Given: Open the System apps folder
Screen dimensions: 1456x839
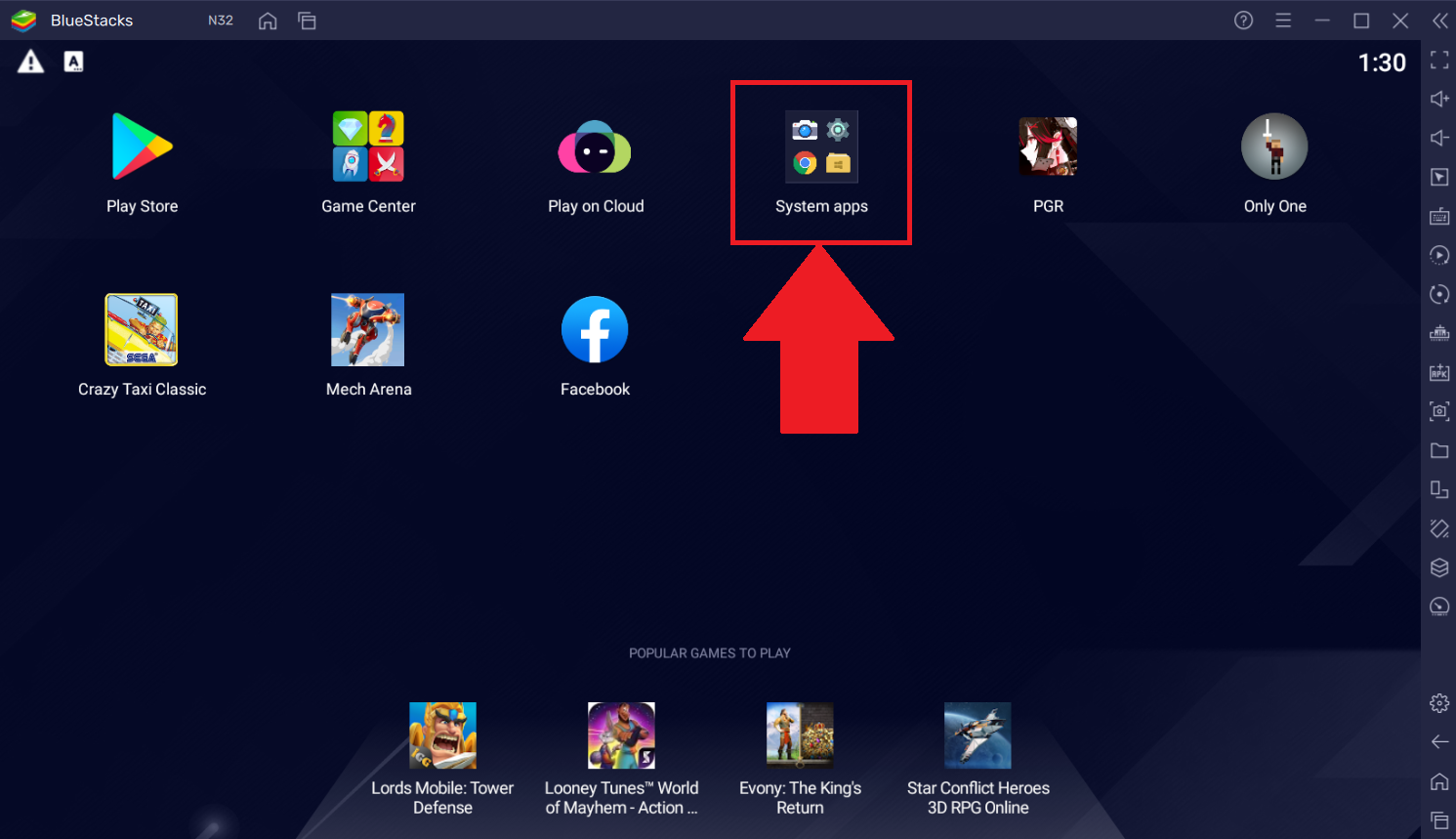Looking at the screenshot, I should click(x=821, y=147).
